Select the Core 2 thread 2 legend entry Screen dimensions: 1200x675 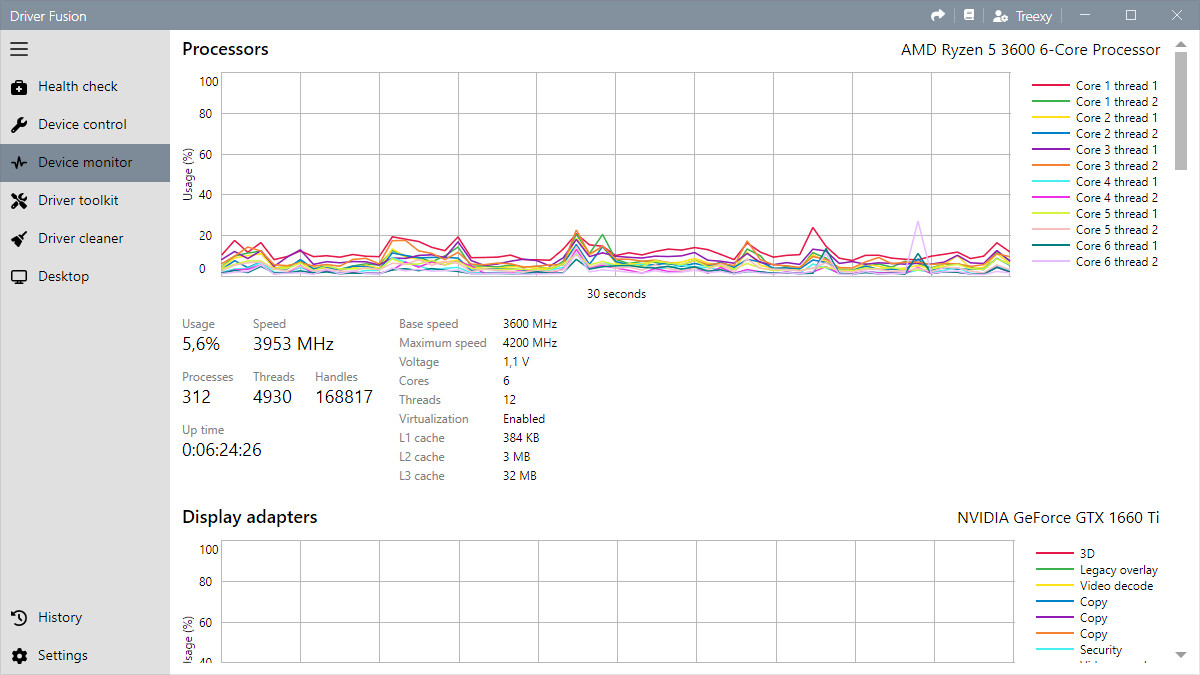coord(1095,134)
